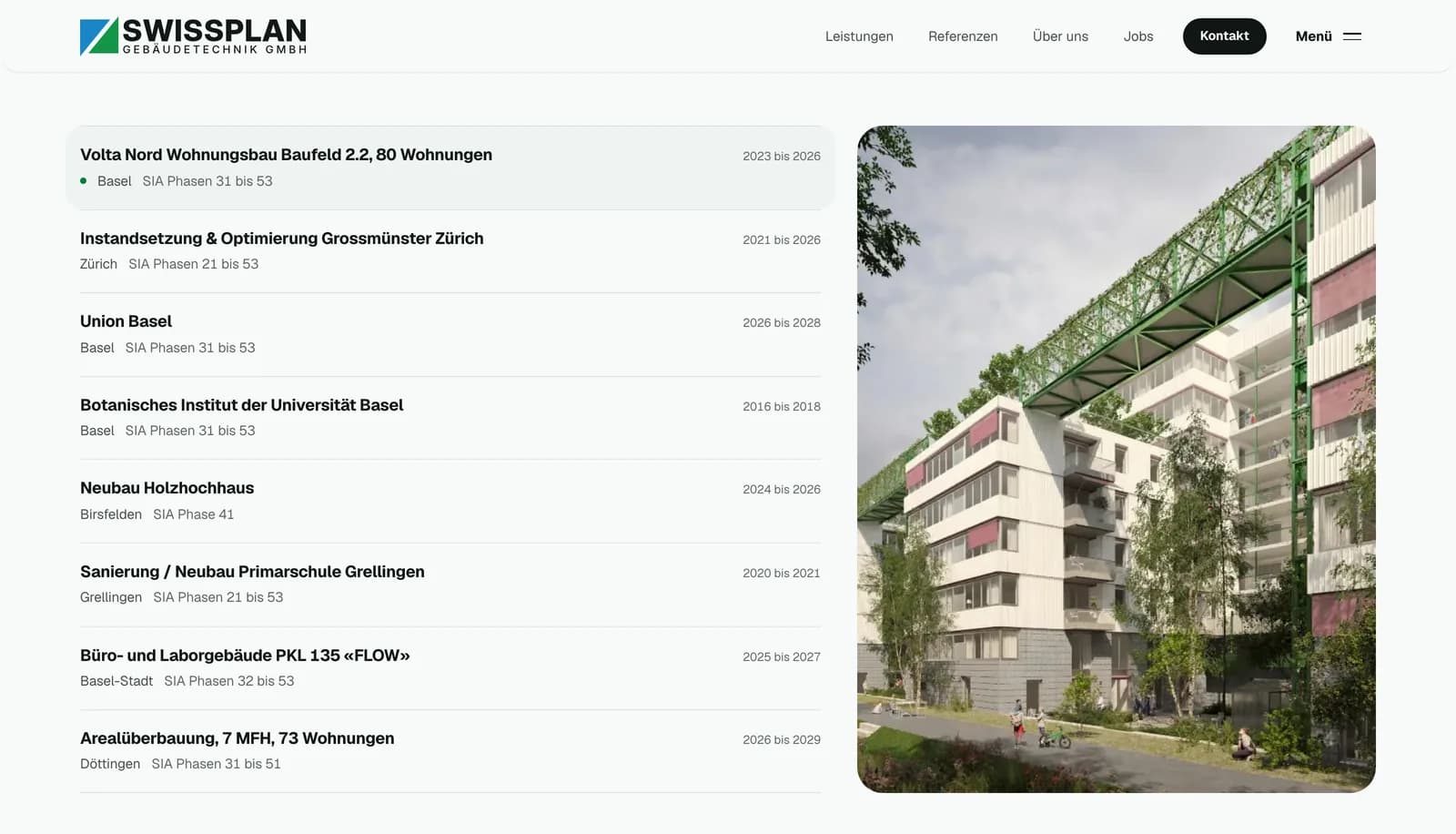Open Über uns menu item
The image size is (1456, 834).
click(1060, 36)
